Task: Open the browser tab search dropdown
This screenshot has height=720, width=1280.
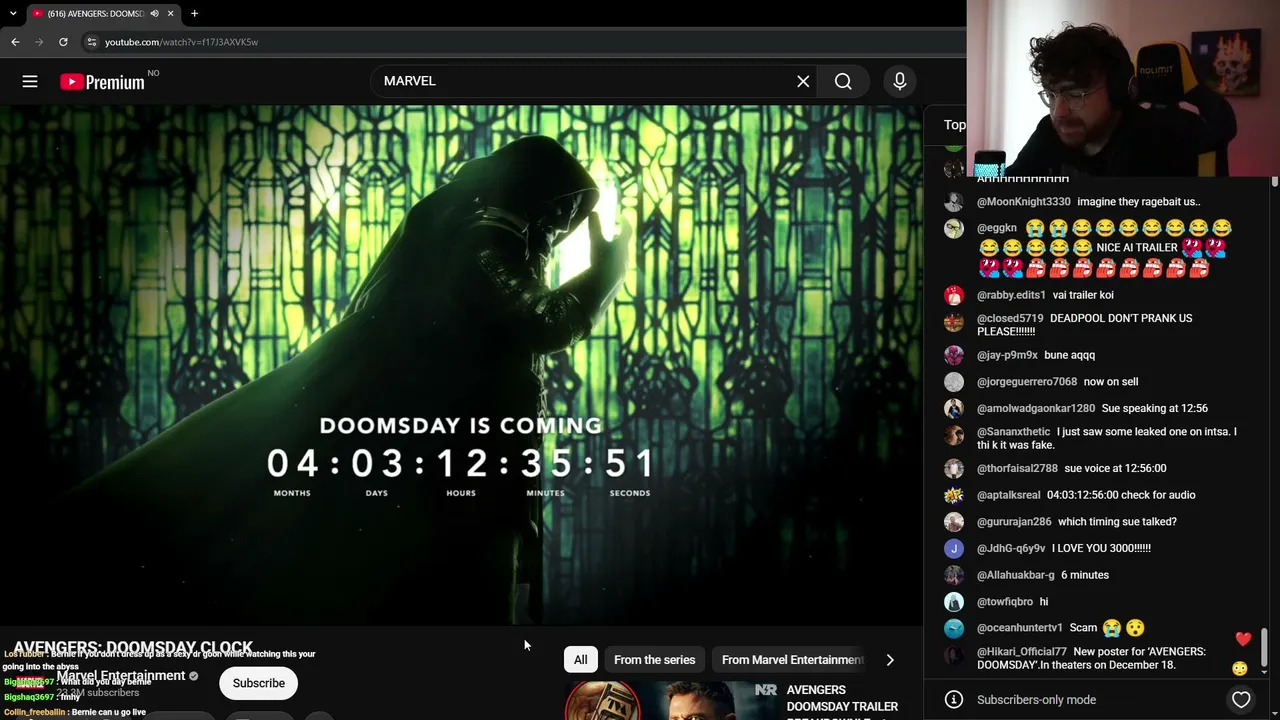Action: pyautogui.click(x=13, y=14)
